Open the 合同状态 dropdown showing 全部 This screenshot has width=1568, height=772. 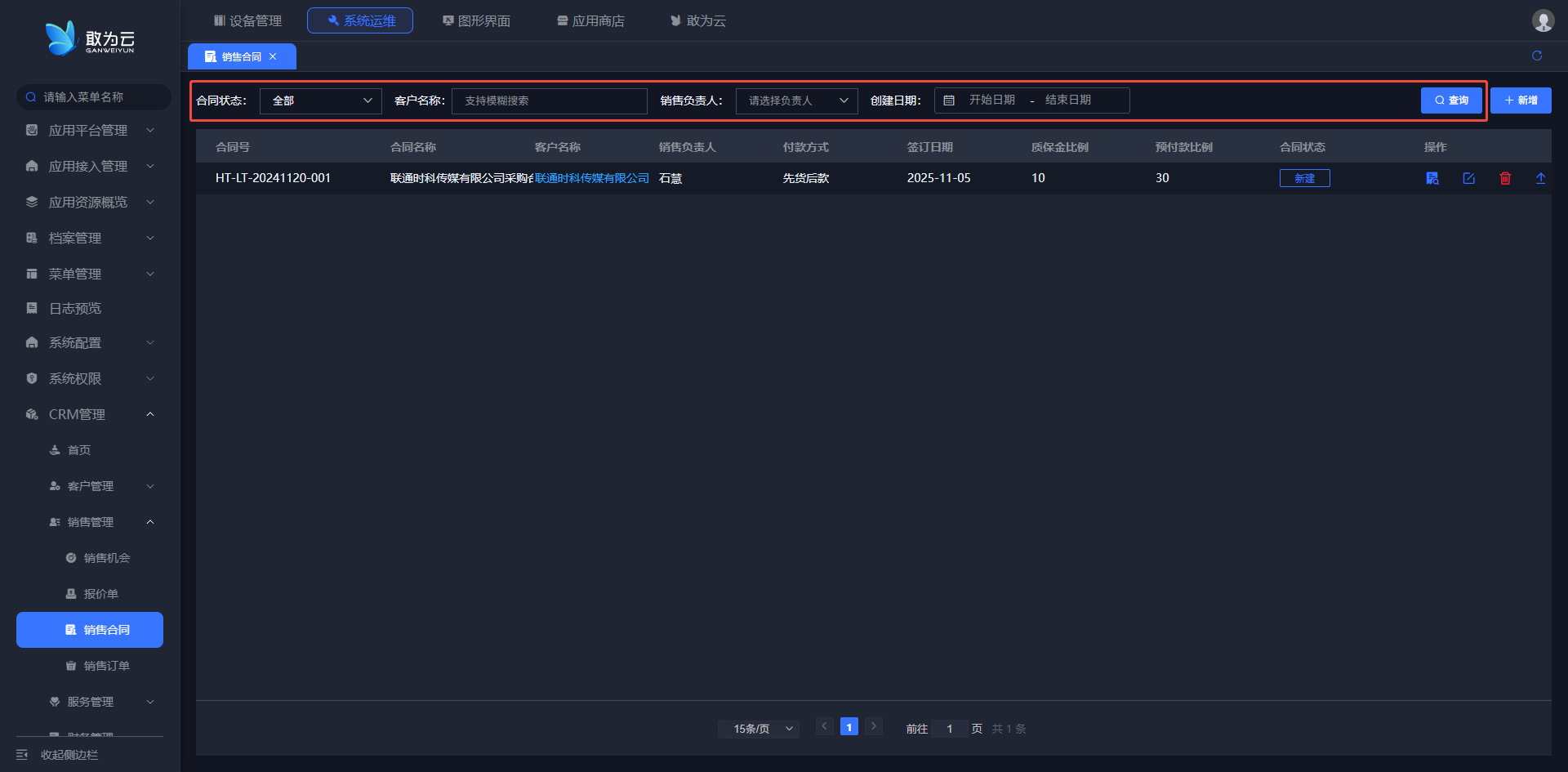[x=321, y=100]
